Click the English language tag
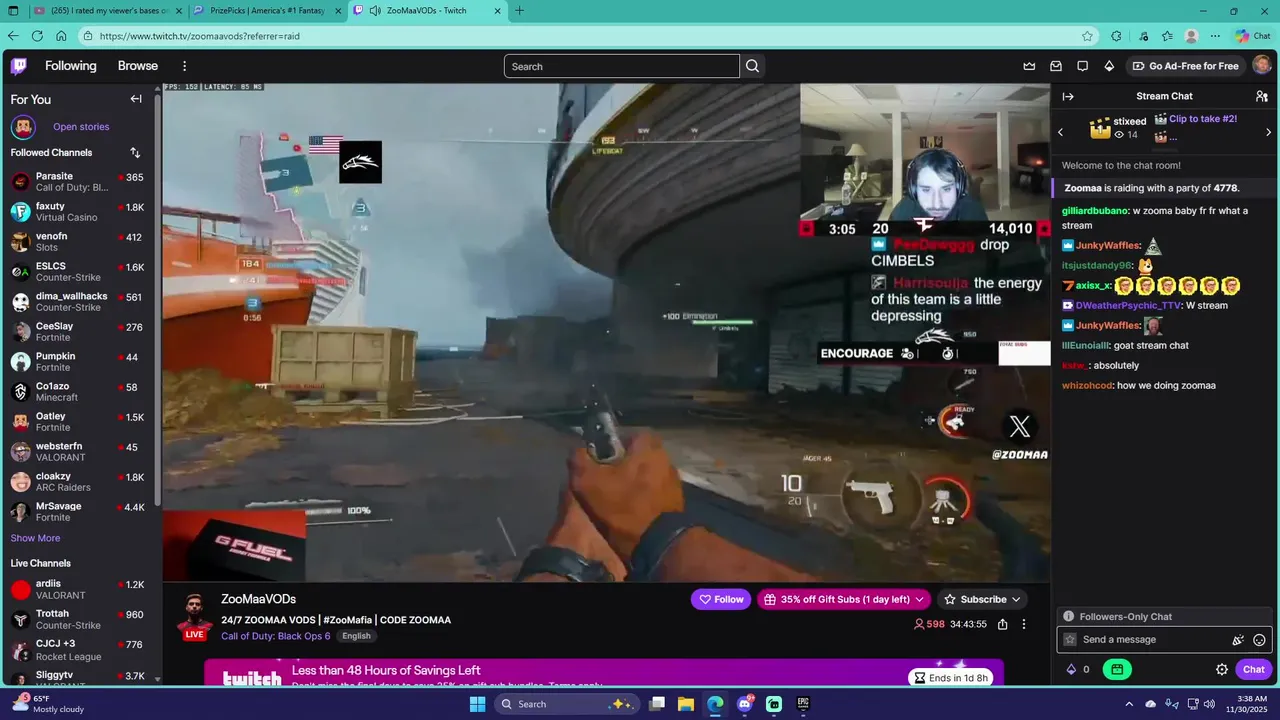The image size is (1280, 720). [x=356, y=636]
